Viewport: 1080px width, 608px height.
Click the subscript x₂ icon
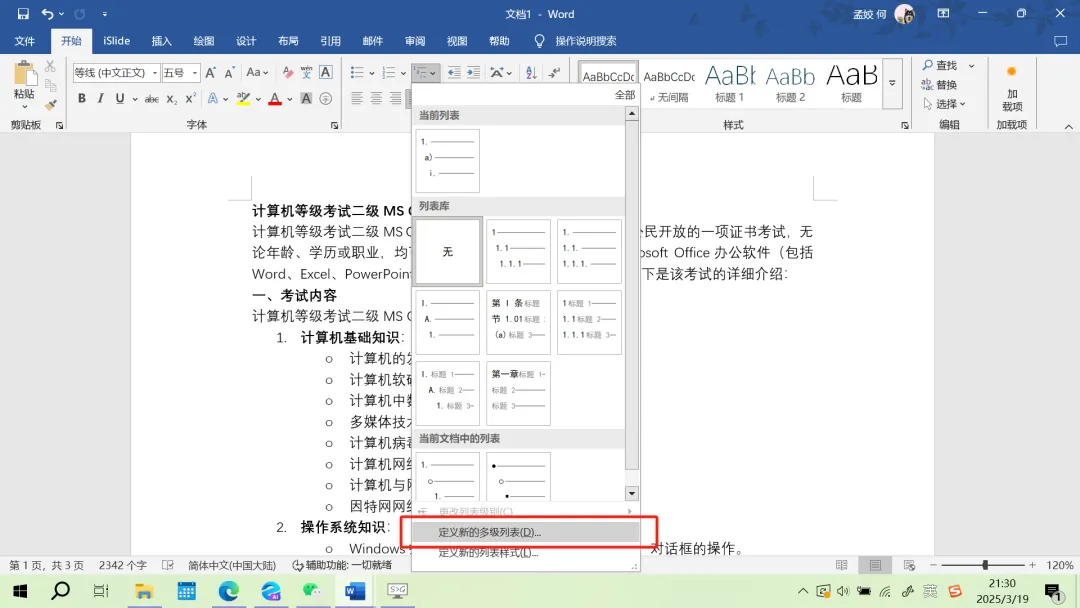(172, 99)
